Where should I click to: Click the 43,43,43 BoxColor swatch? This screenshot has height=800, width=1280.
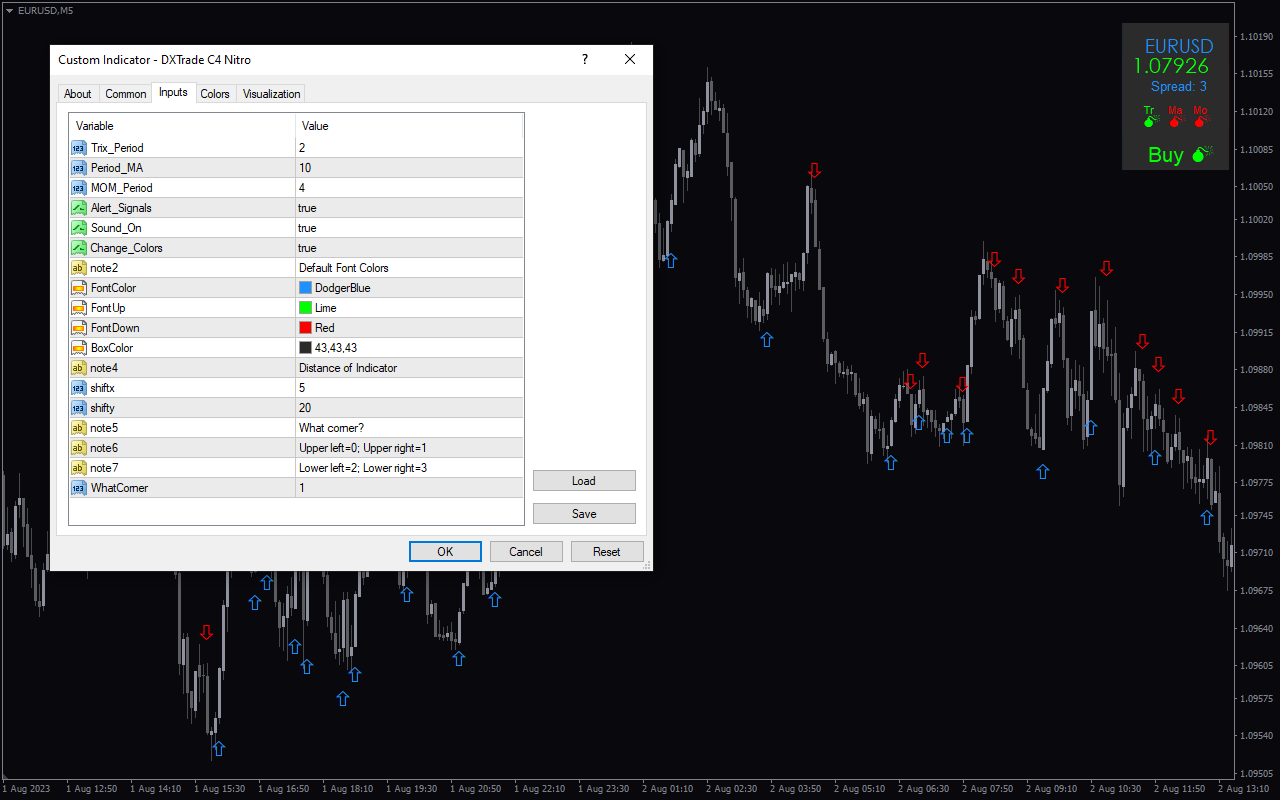(306, 348)
